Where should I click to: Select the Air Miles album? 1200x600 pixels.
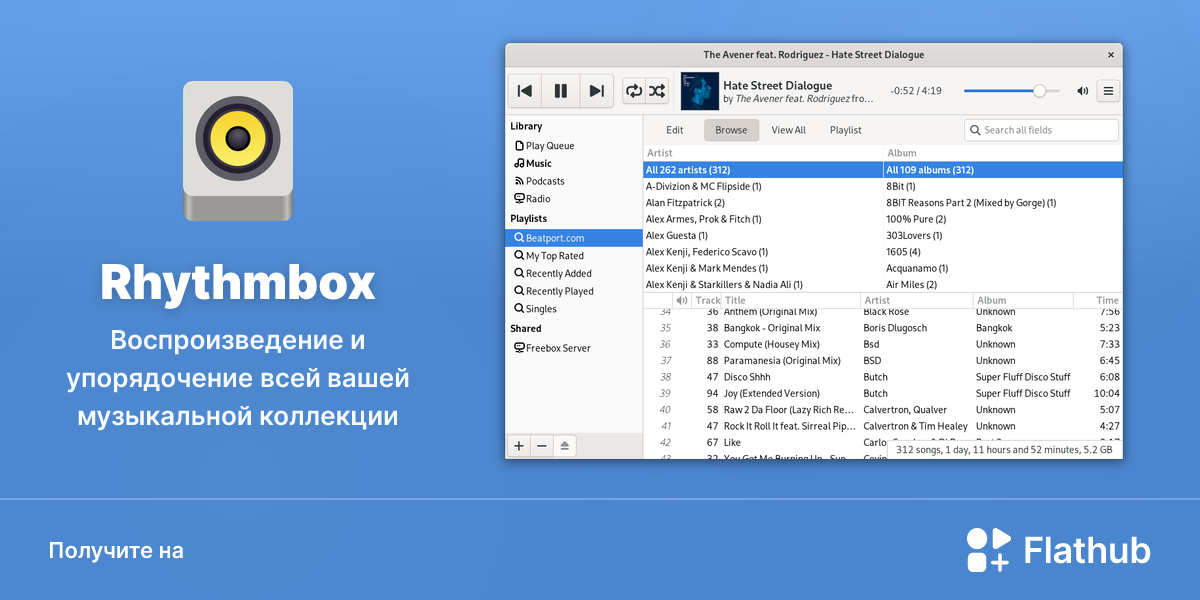(x=1003, y=285)
